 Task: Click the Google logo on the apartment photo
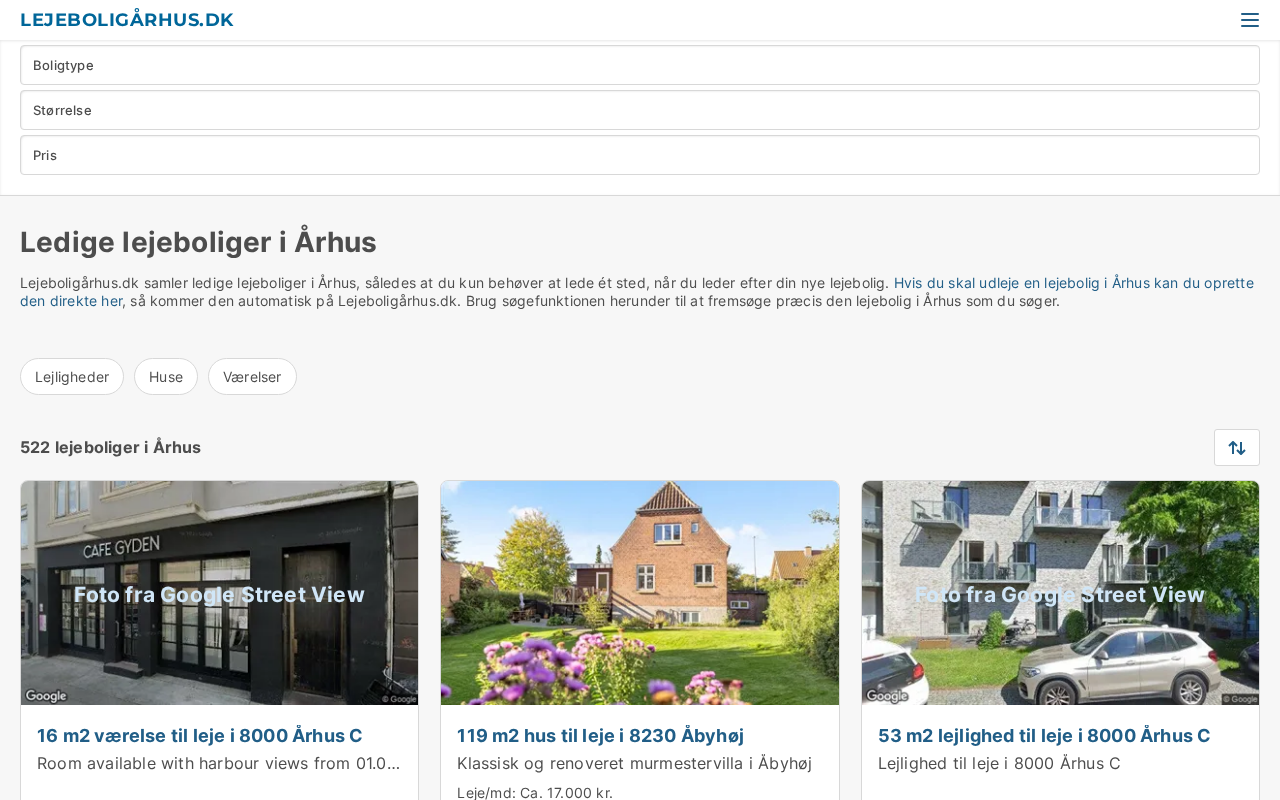[x=887, y=696]
